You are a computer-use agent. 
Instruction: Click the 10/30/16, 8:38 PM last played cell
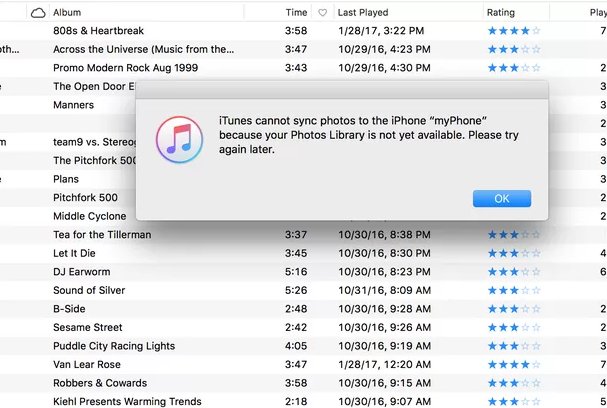pos(384,235)
